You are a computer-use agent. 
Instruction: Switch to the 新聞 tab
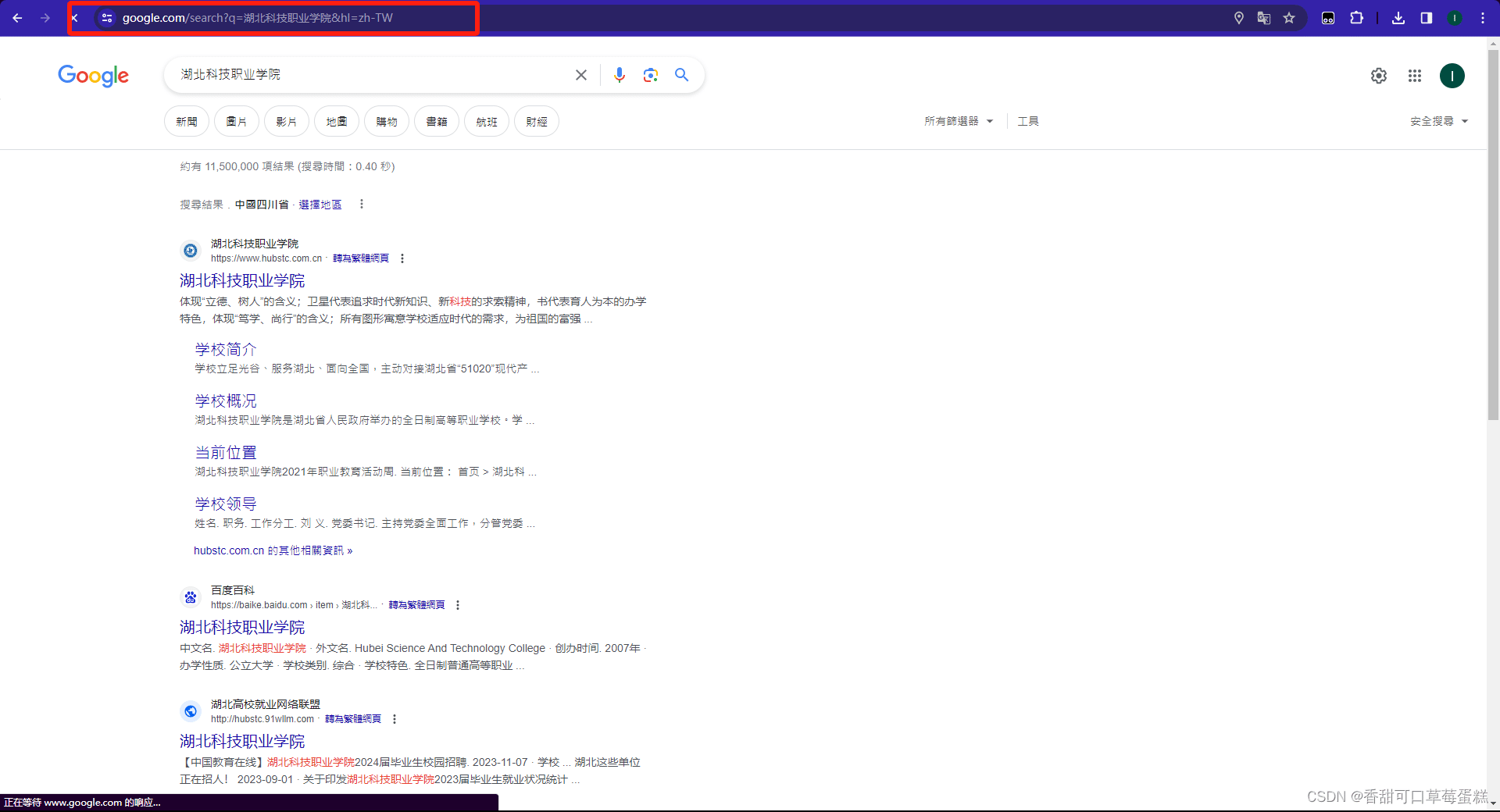187,121
